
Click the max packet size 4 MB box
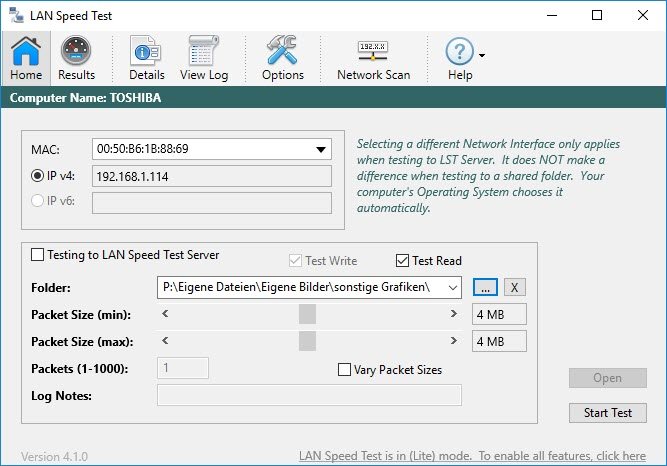(x=499, y=341)
